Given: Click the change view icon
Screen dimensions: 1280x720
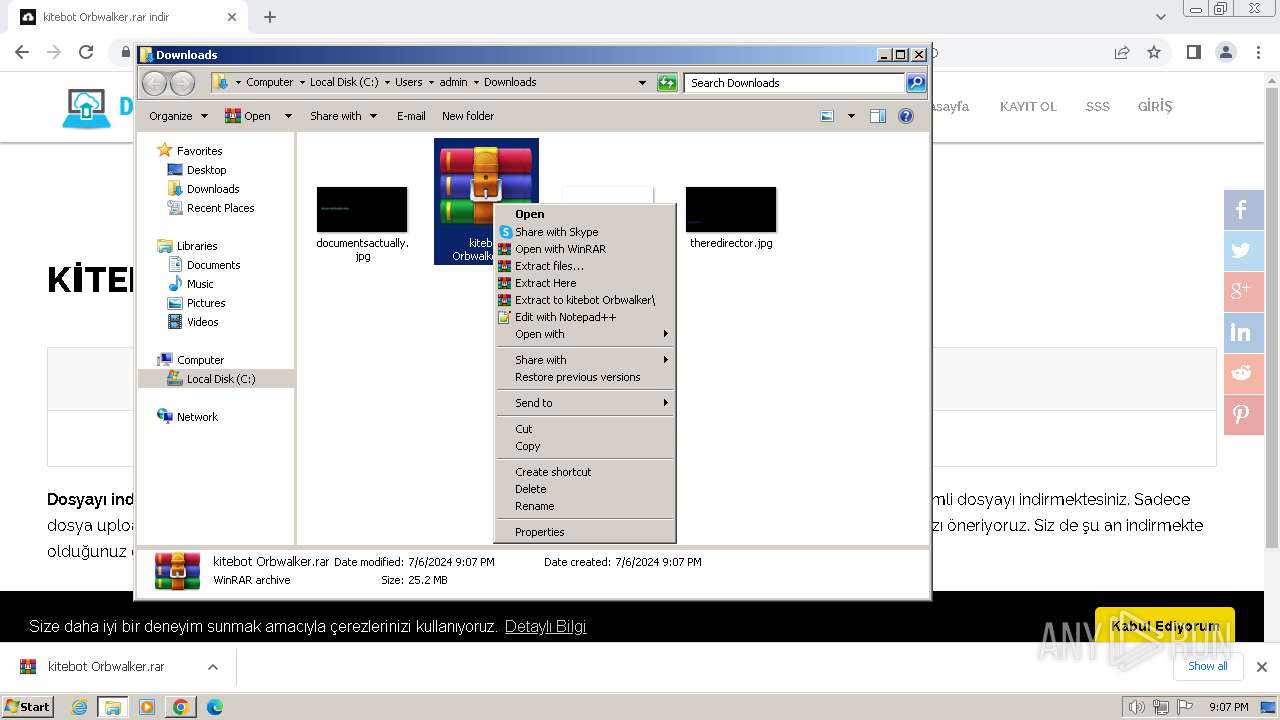Looking at the screenshot, I should click(x=827, y=116).
